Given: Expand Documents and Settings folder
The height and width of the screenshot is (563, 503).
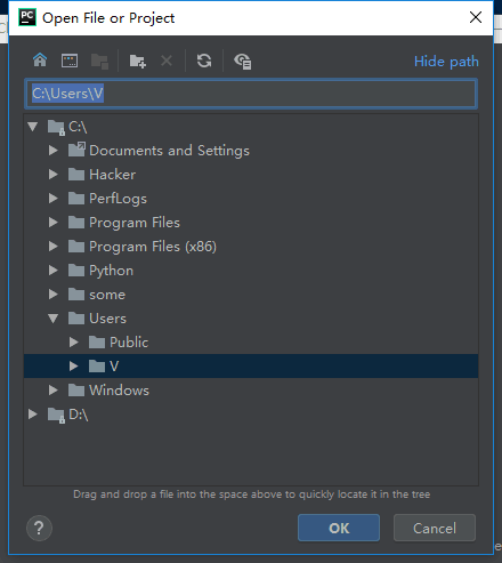Looking at the screenshot, I should [53, 150].
